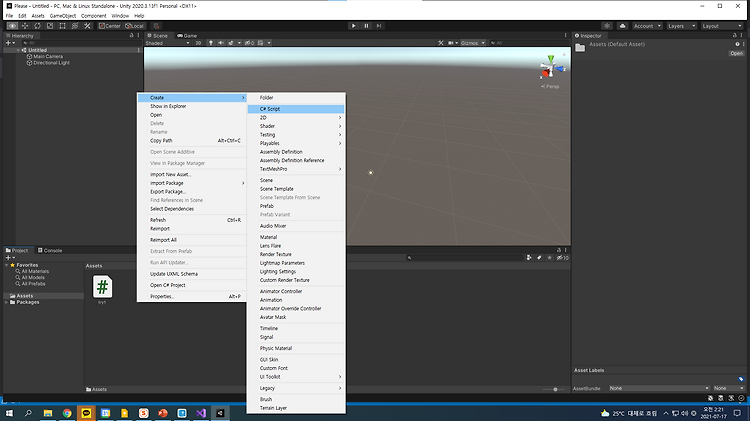Collapse the Untitled scene in Hierarchy

click(x=18, y=50)
